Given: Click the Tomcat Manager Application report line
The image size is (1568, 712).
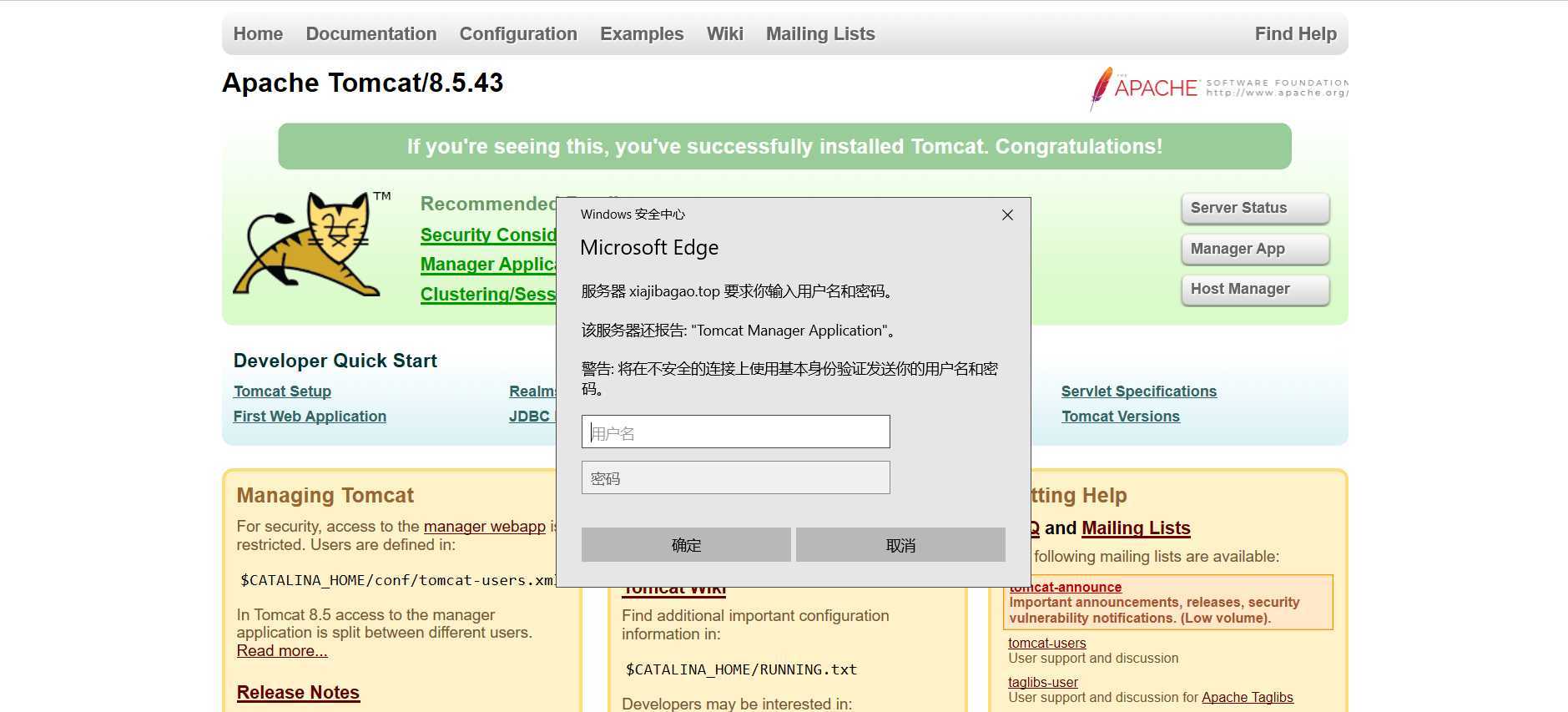Looking at the screenshot, I should pos(740,331).
